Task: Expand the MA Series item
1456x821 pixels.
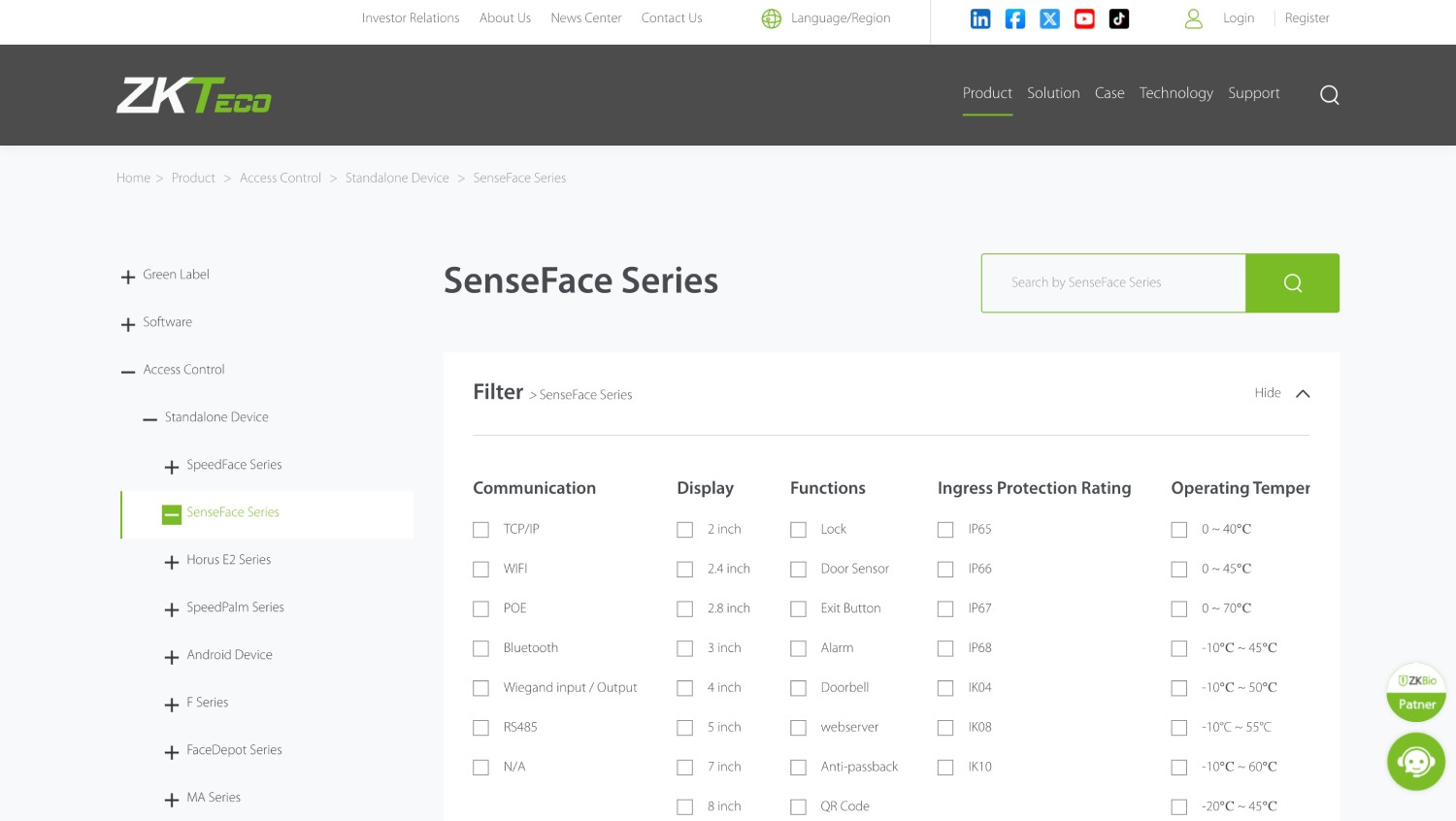Action: [172, 800]
